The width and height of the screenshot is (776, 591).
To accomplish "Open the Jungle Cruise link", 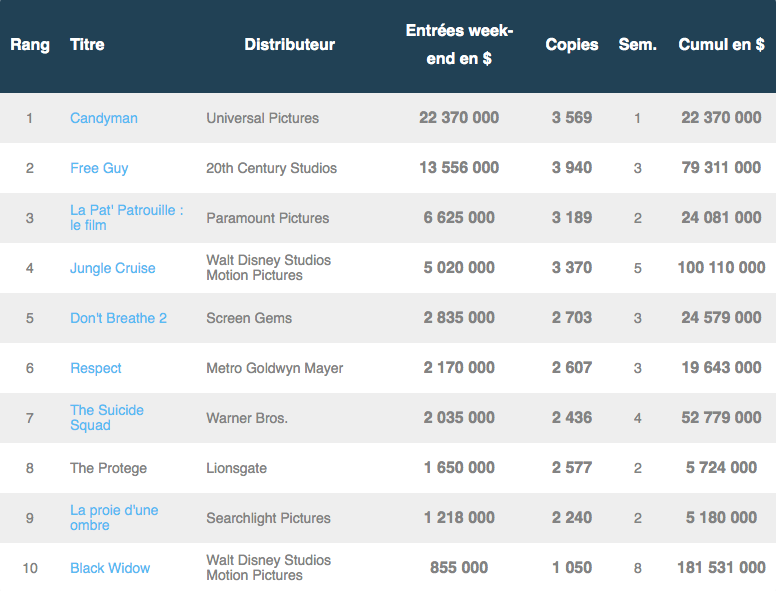I will [113, 268].
